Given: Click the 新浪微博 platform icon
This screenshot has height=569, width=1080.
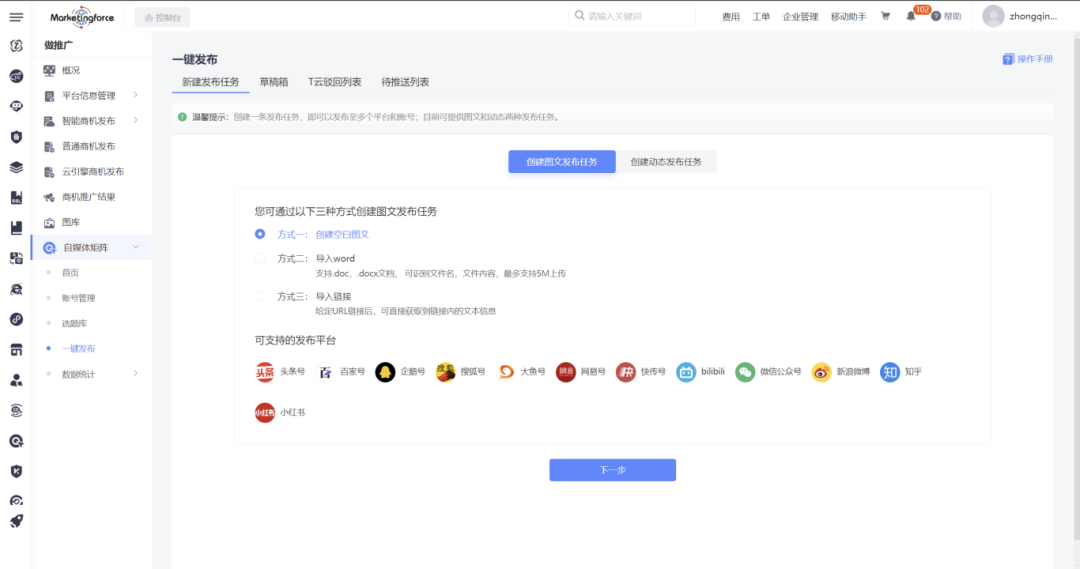Looking at the screenshot, I should (821, 372).
